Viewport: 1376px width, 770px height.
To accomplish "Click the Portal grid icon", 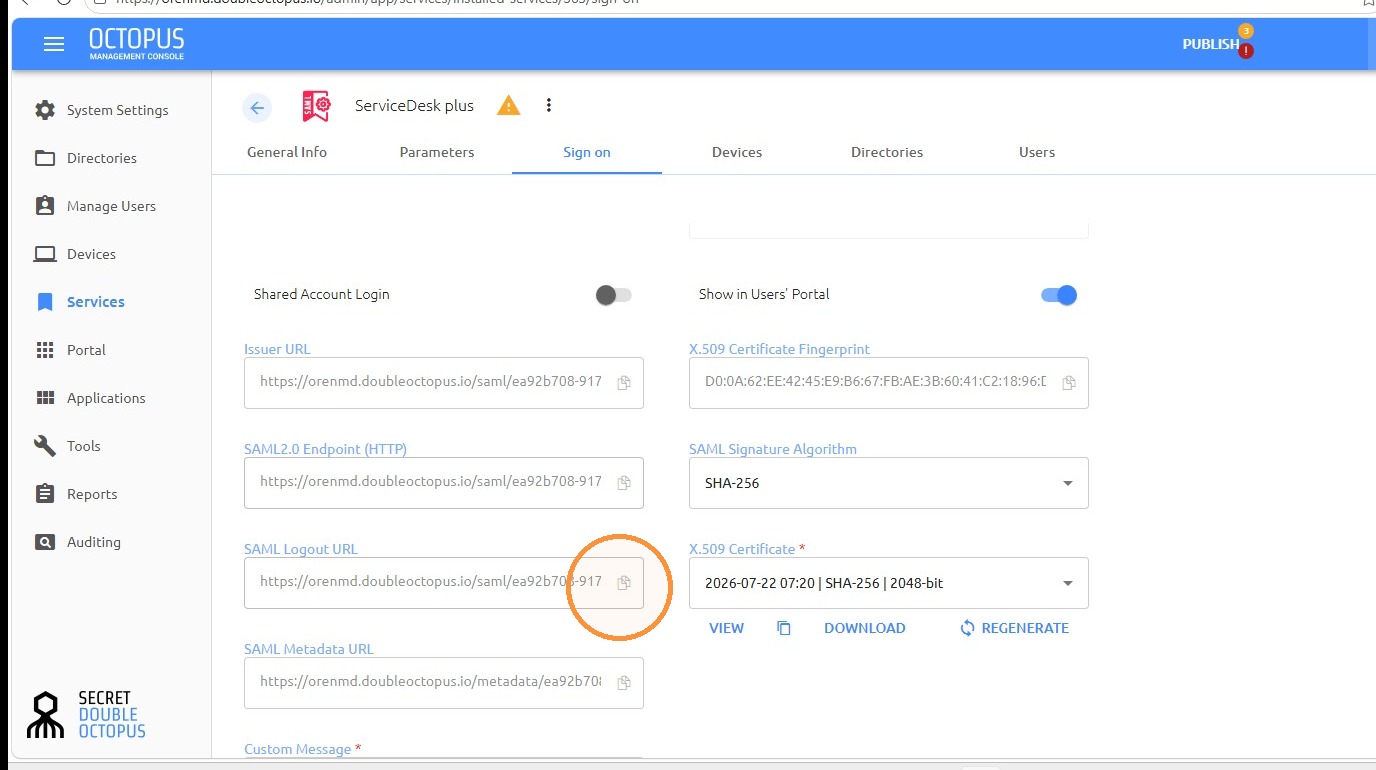I will 45,350.
